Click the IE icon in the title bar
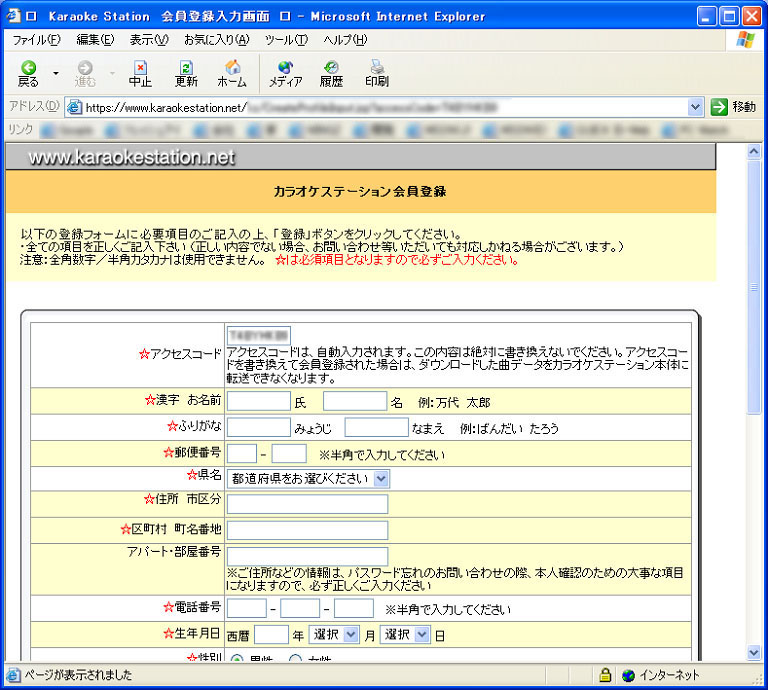 pos(13,16)
